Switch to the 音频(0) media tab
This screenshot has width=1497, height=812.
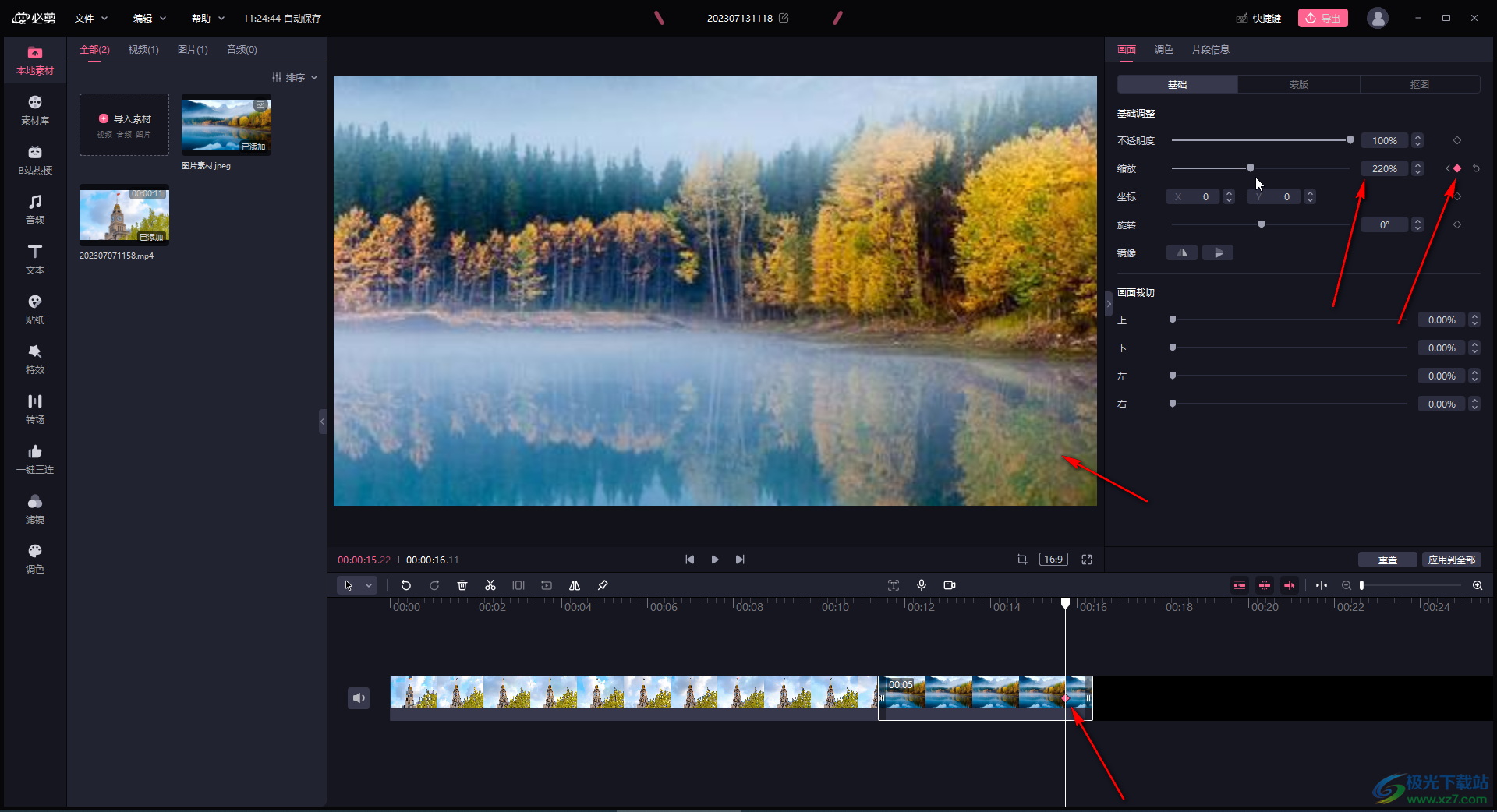242,49
